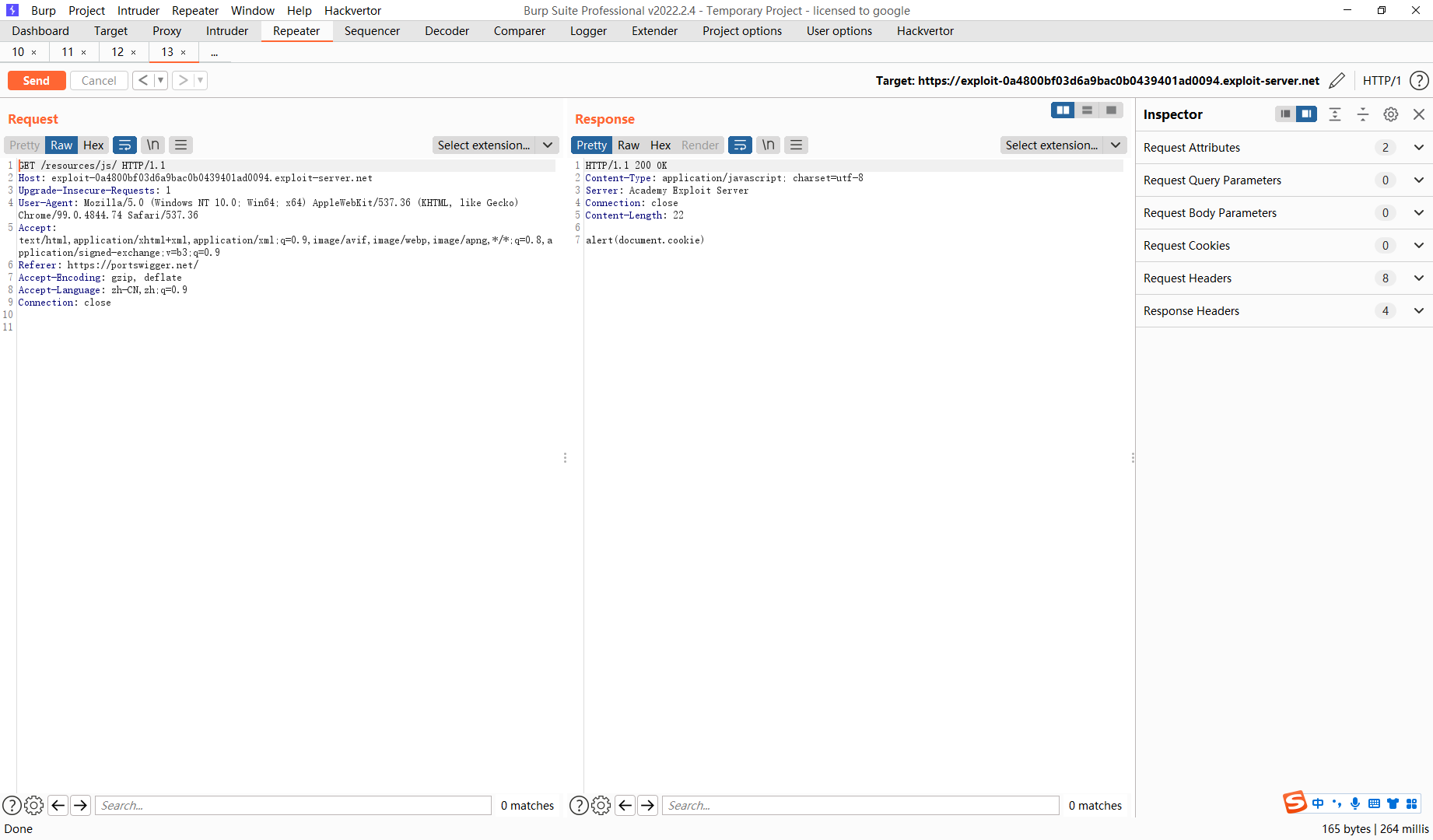This screenshot has width=1433, height=840.
Task: Click the help question-mark icon near Response search bar
Action: 579,805
